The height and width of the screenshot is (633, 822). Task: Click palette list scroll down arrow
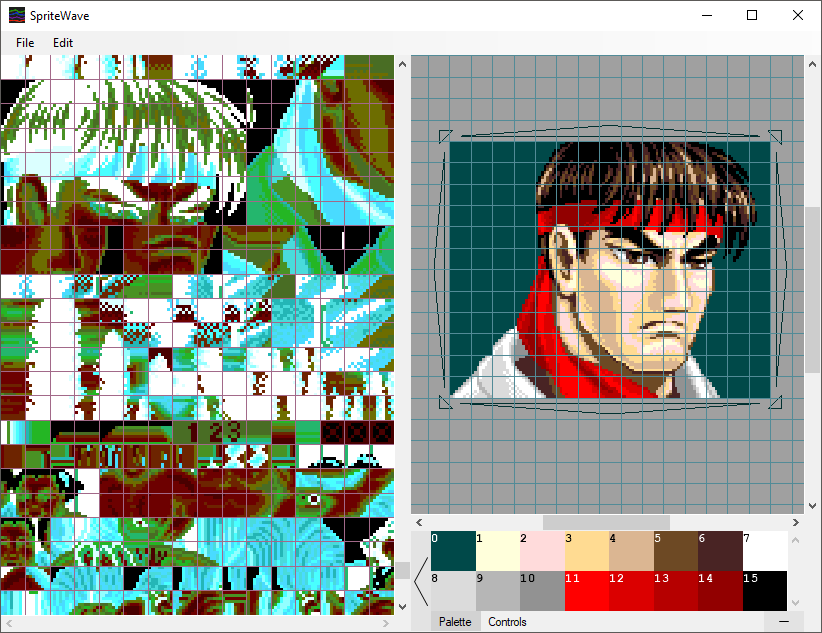point(795,603)
